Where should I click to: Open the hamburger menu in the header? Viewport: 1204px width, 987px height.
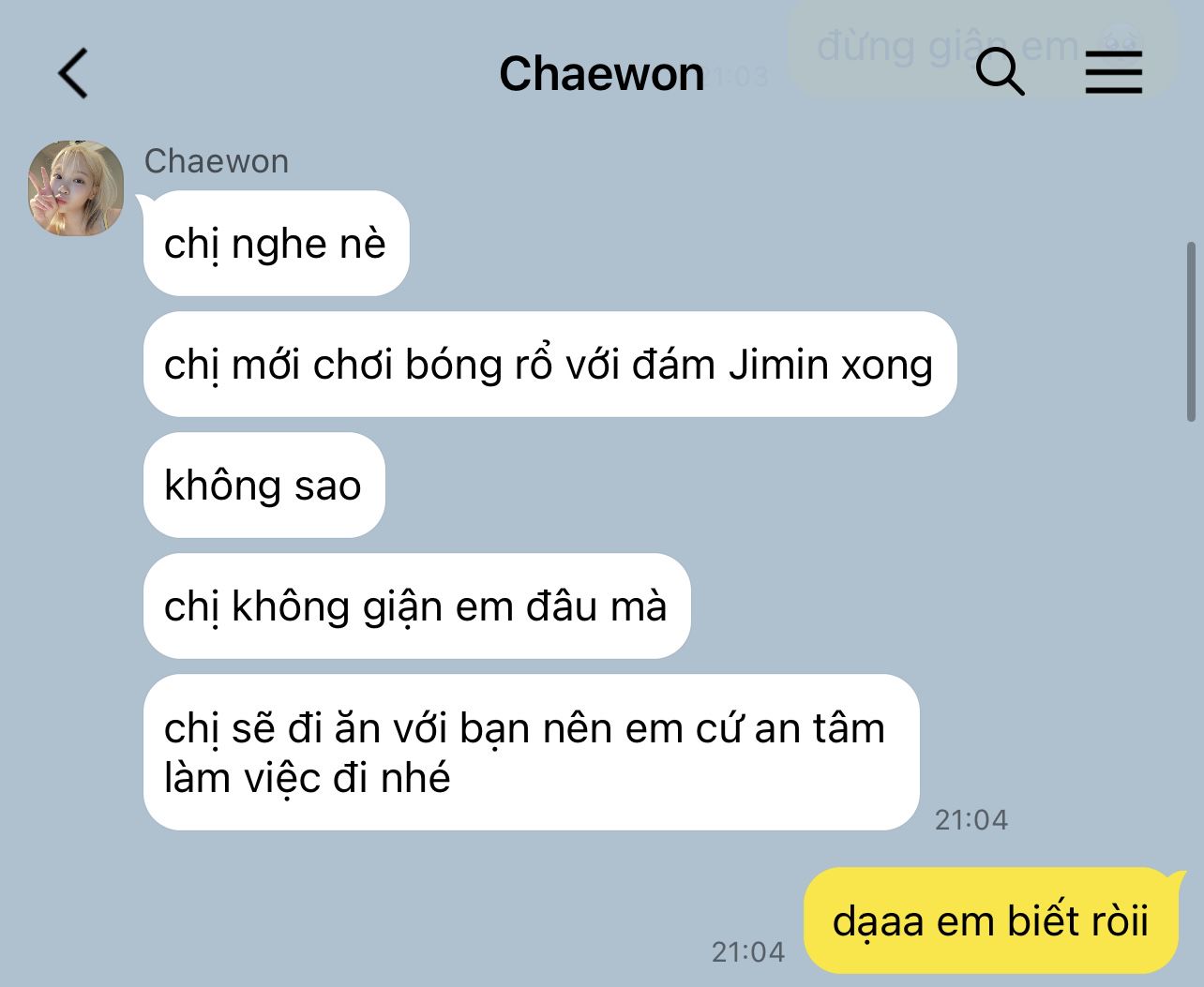1114,72
